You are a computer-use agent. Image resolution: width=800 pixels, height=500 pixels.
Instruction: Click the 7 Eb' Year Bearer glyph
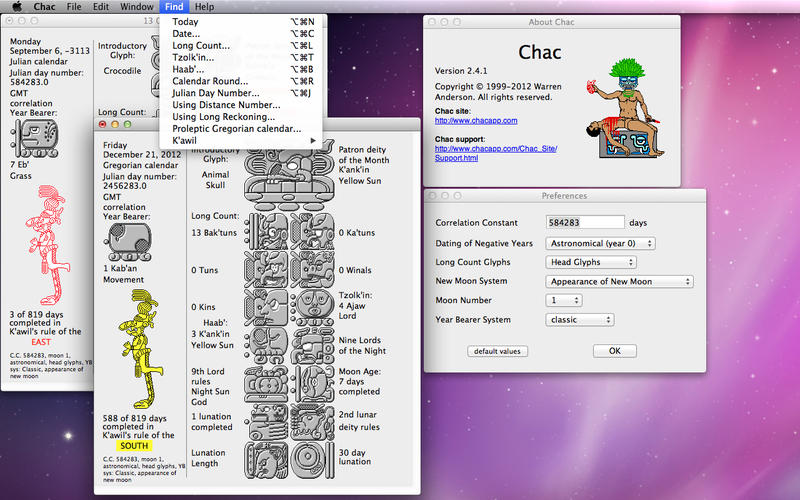tap(35, 138)
